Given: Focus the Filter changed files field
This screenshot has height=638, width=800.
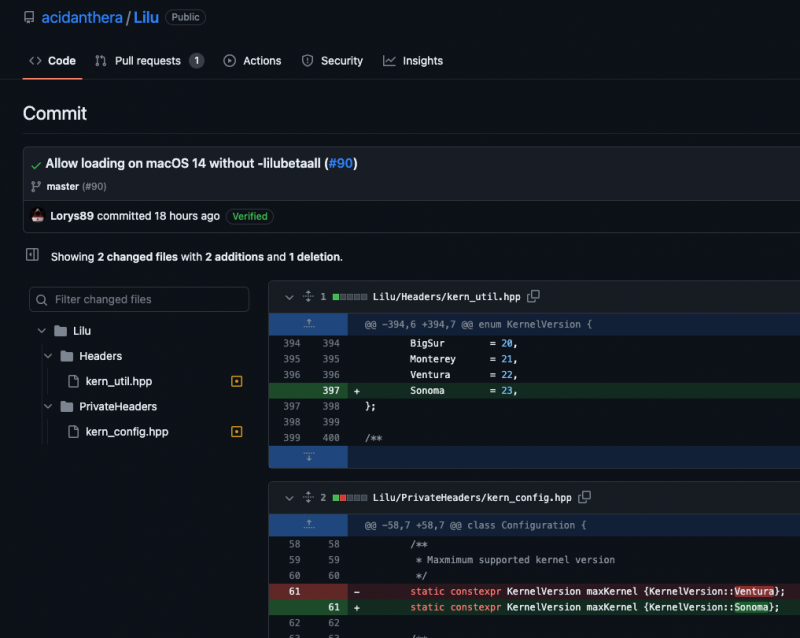Looking at the screenshot, I should tap(139, 299).
